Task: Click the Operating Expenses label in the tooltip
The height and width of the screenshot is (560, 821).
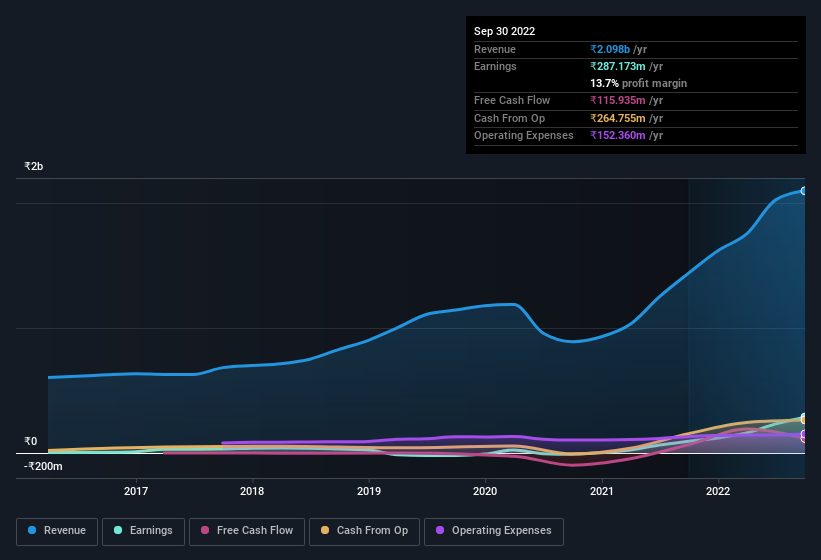Action: pos(524,135)
